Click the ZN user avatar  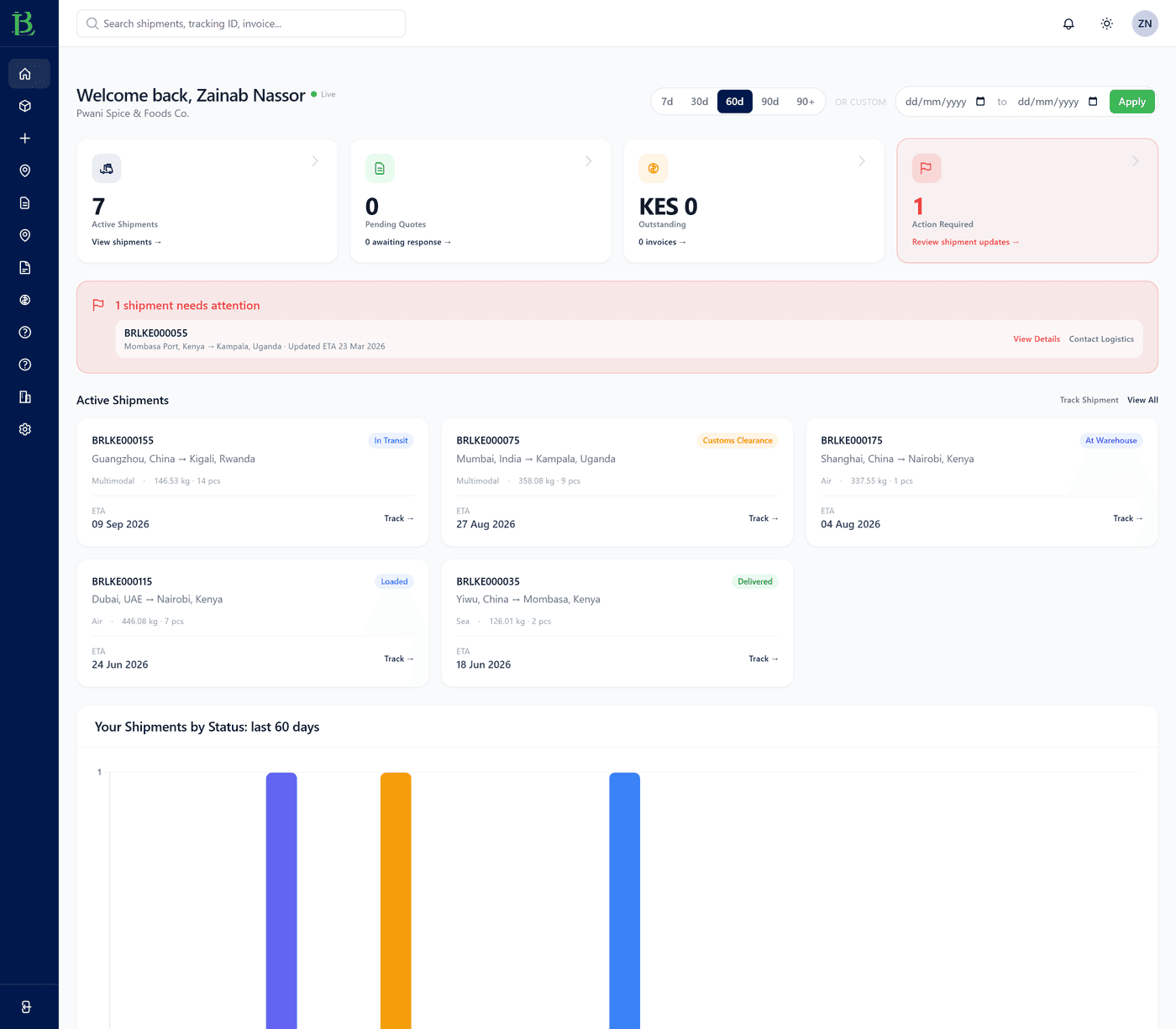1145,24
